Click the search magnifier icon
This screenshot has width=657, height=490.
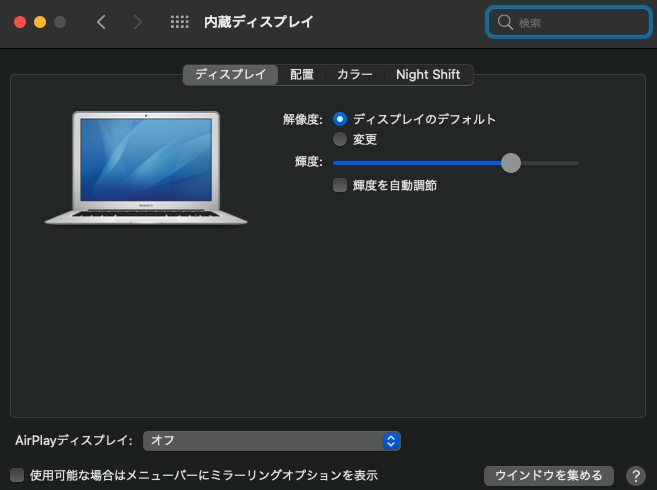click(505, 22)
